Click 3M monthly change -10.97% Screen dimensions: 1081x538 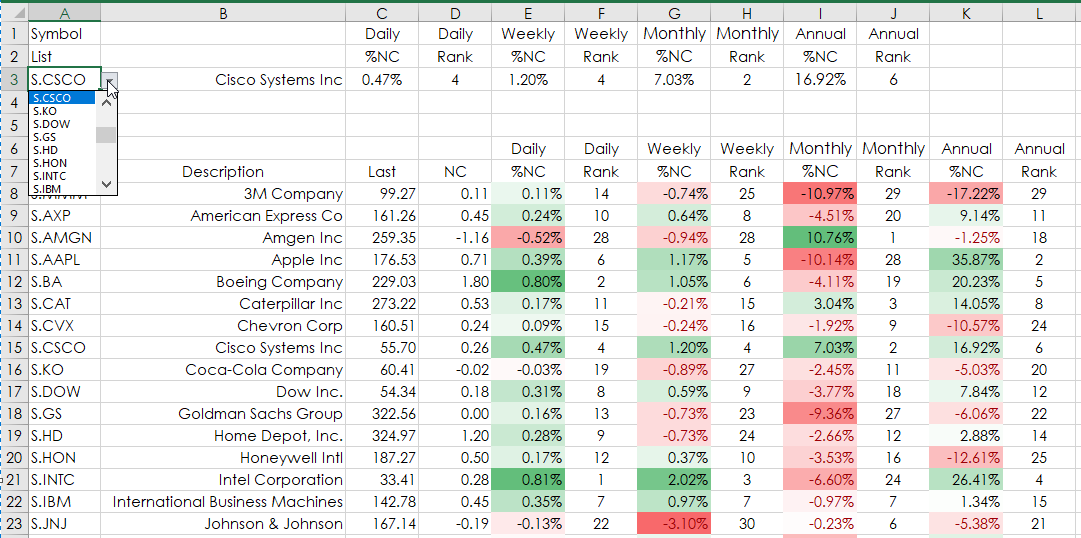[x=820, y=194]
